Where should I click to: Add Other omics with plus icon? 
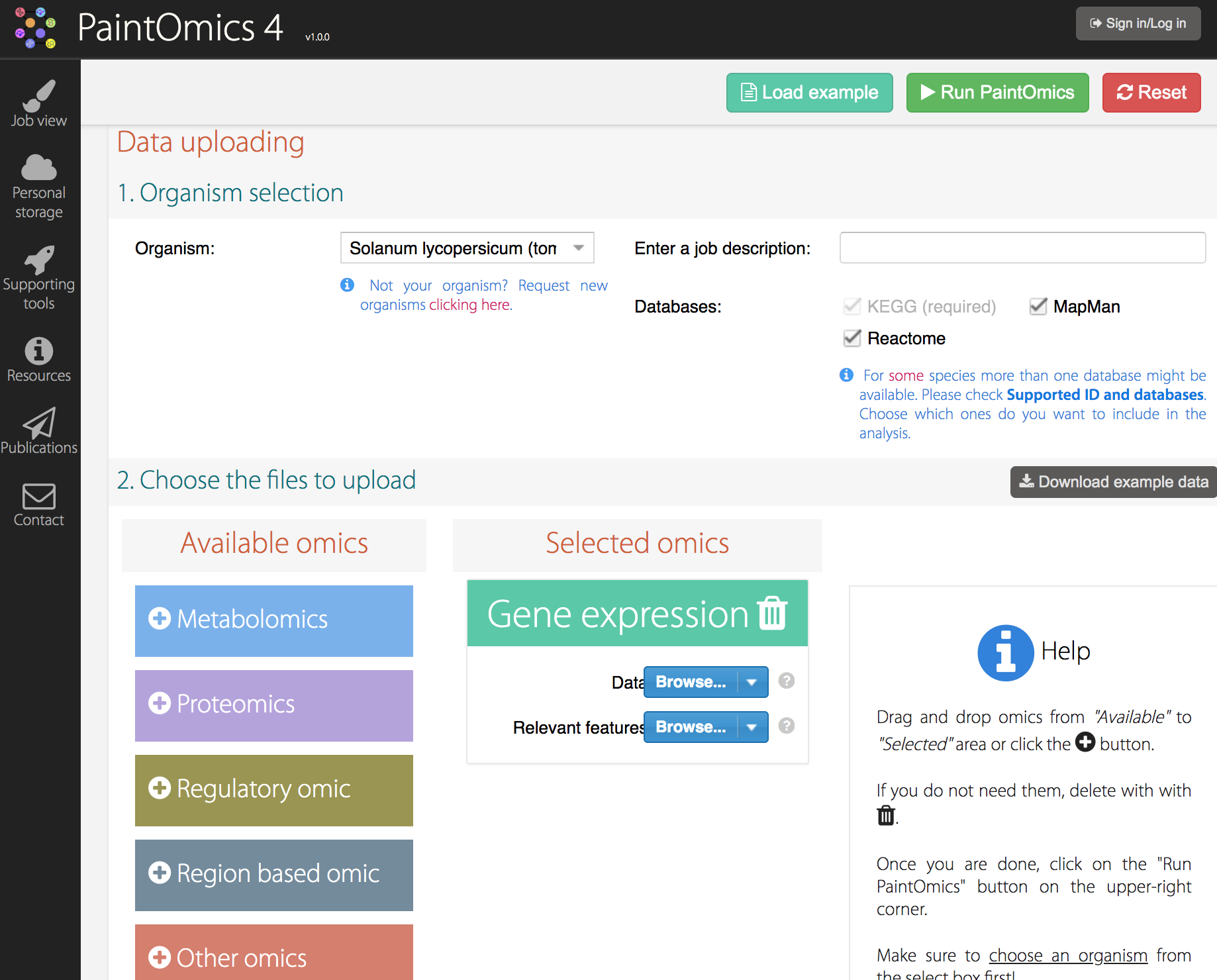160,957
